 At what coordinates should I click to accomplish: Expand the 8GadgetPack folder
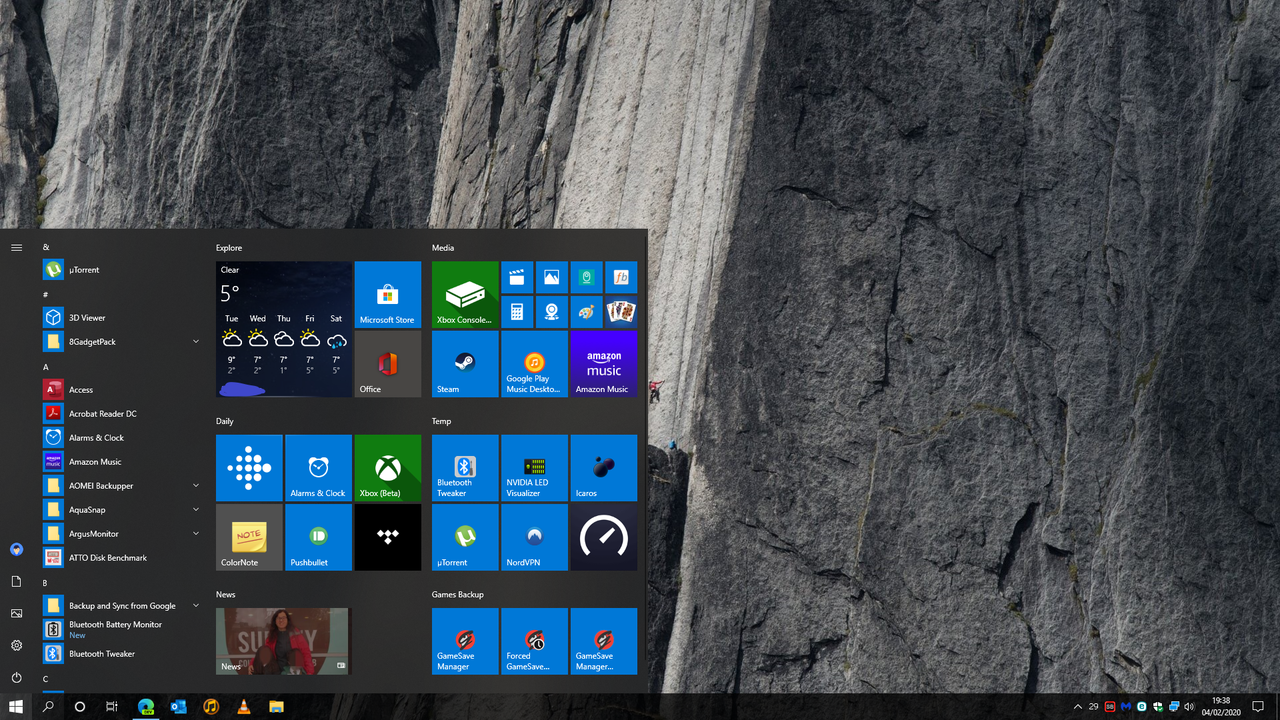196,342
